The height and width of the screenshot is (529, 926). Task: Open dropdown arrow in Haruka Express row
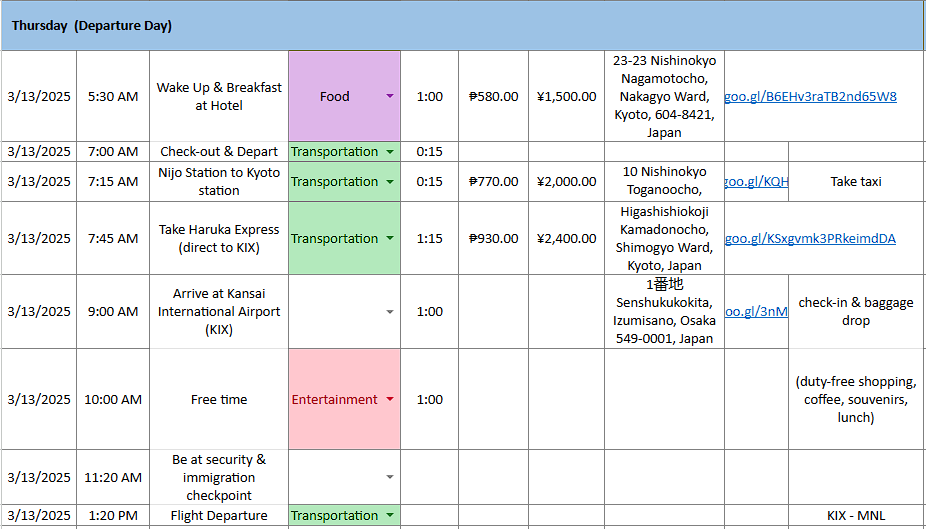(390, 239)
